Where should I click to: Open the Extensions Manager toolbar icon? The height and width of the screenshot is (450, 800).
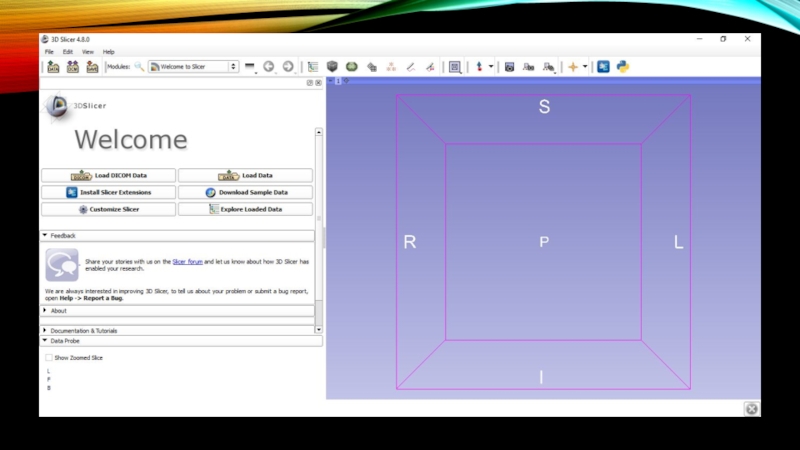point(603,67)
